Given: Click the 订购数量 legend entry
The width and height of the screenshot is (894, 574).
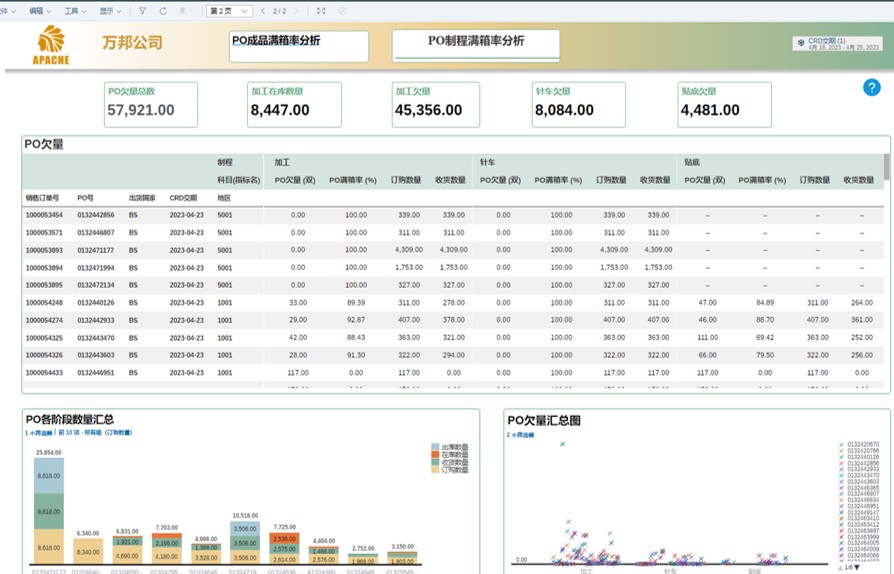Looking at the screenshot, I should pyautogui.click(x=450, y=470).
